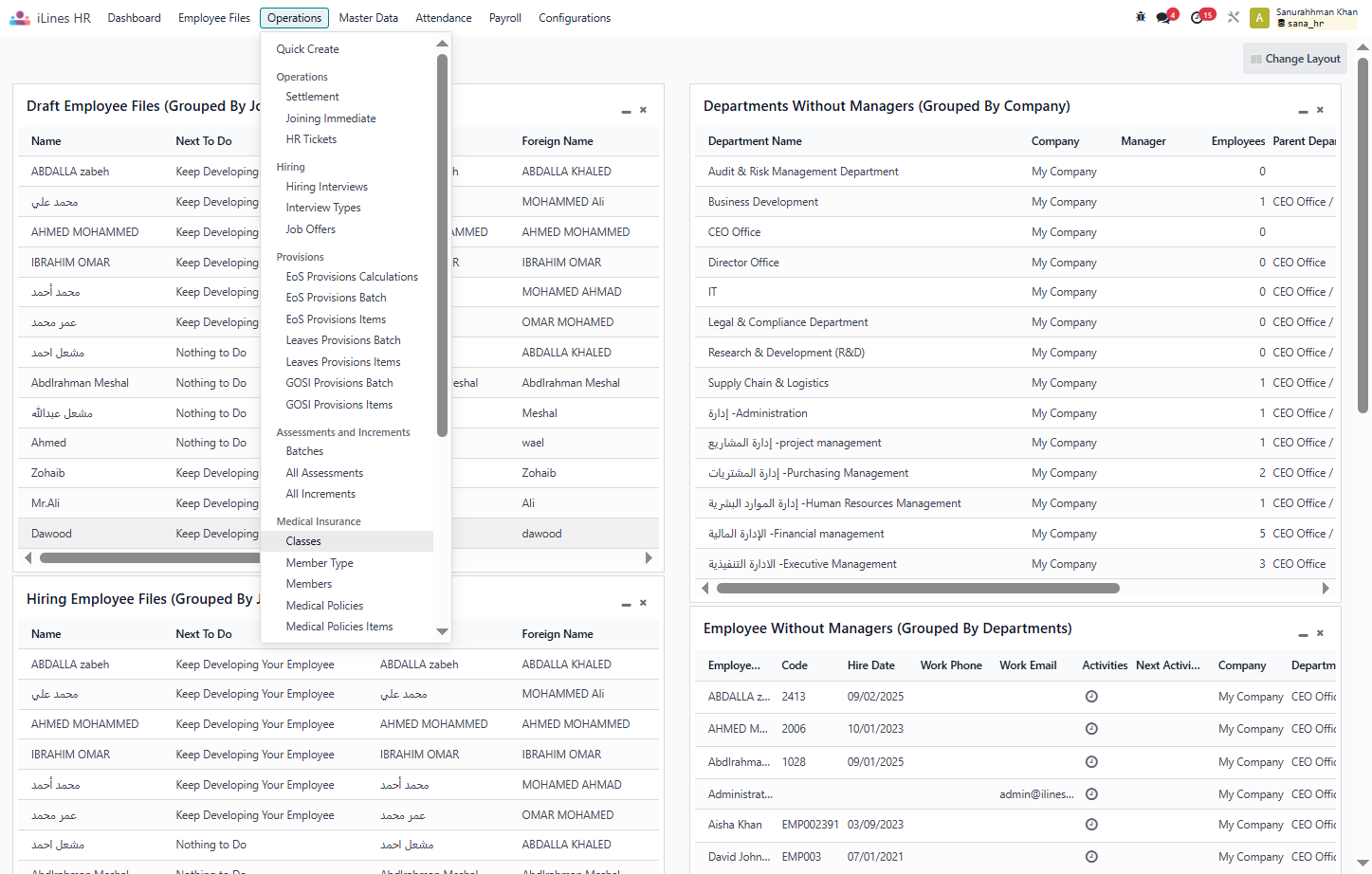Click the Change Layout button
Viewport: 1372px width, 874px height.
coord(1295,59)
